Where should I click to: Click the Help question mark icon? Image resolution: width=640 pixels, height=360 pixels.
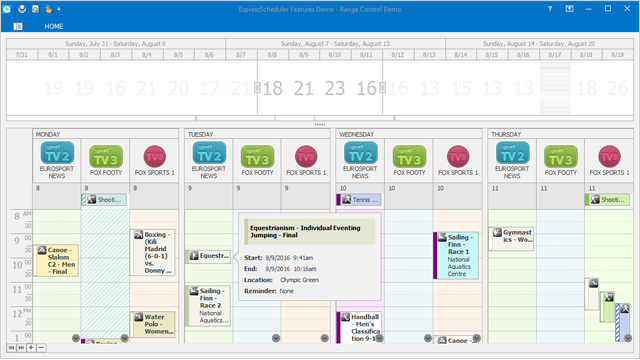tap(550, 9)
